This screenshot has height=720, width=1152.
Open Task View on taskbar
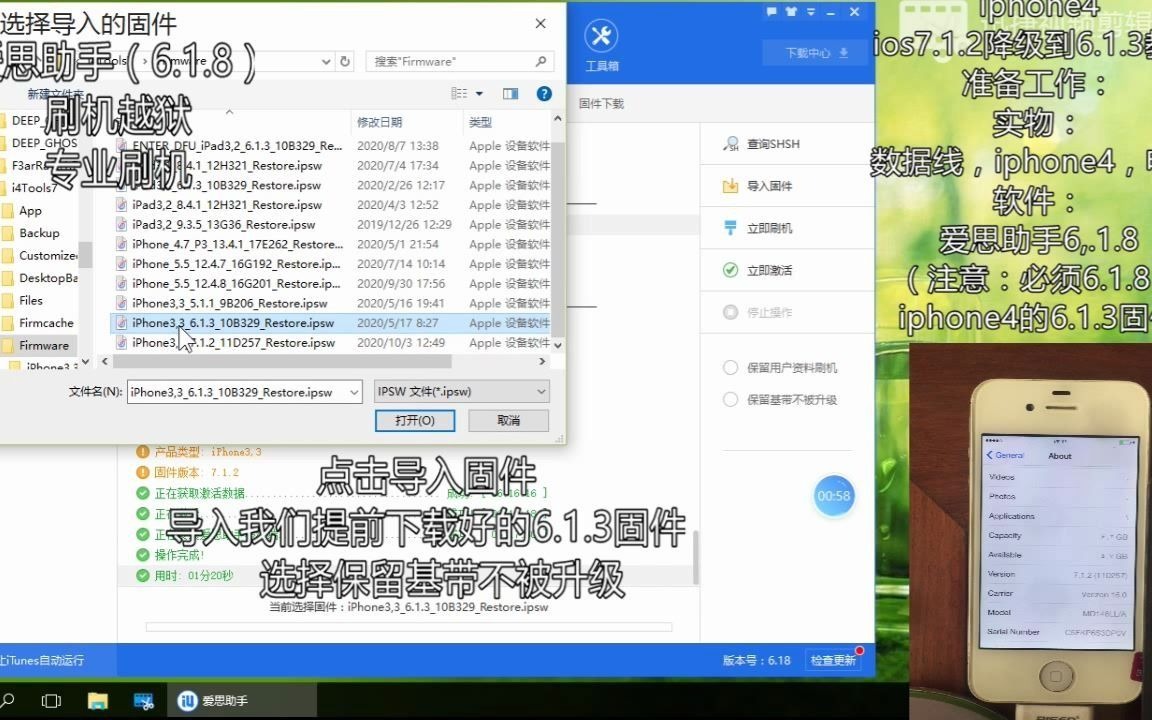pyautogui.click(x=51, y=701)
